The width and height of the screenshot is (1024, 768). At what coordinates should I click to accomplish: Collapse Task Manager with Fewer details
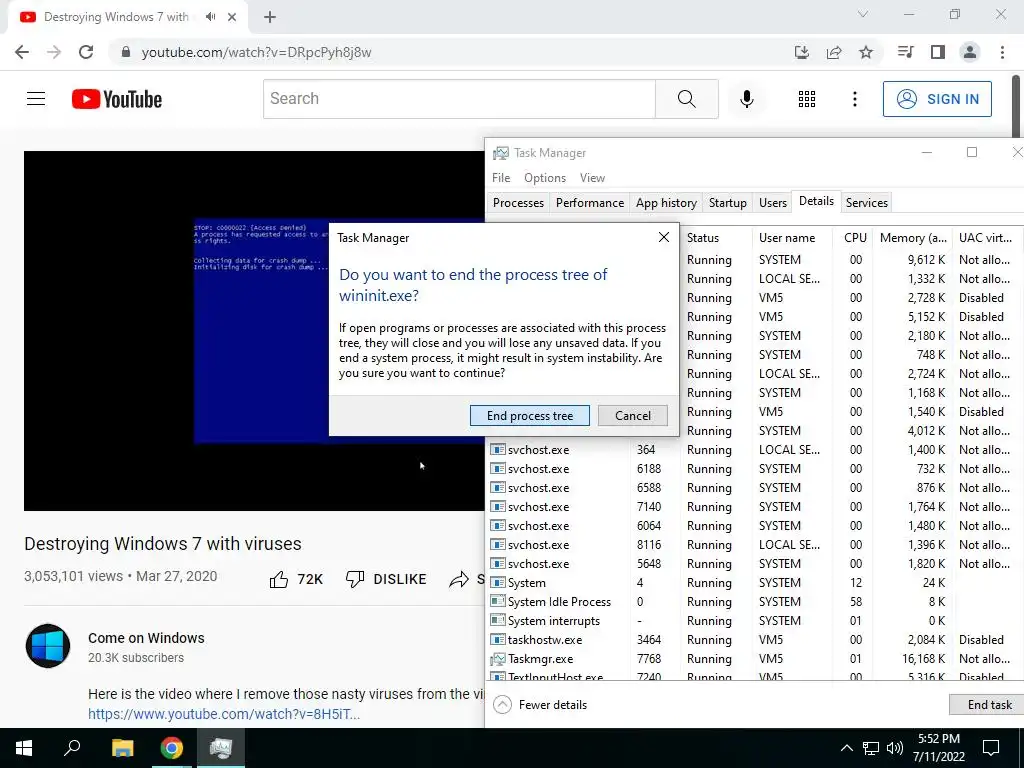tap(541, 705)
